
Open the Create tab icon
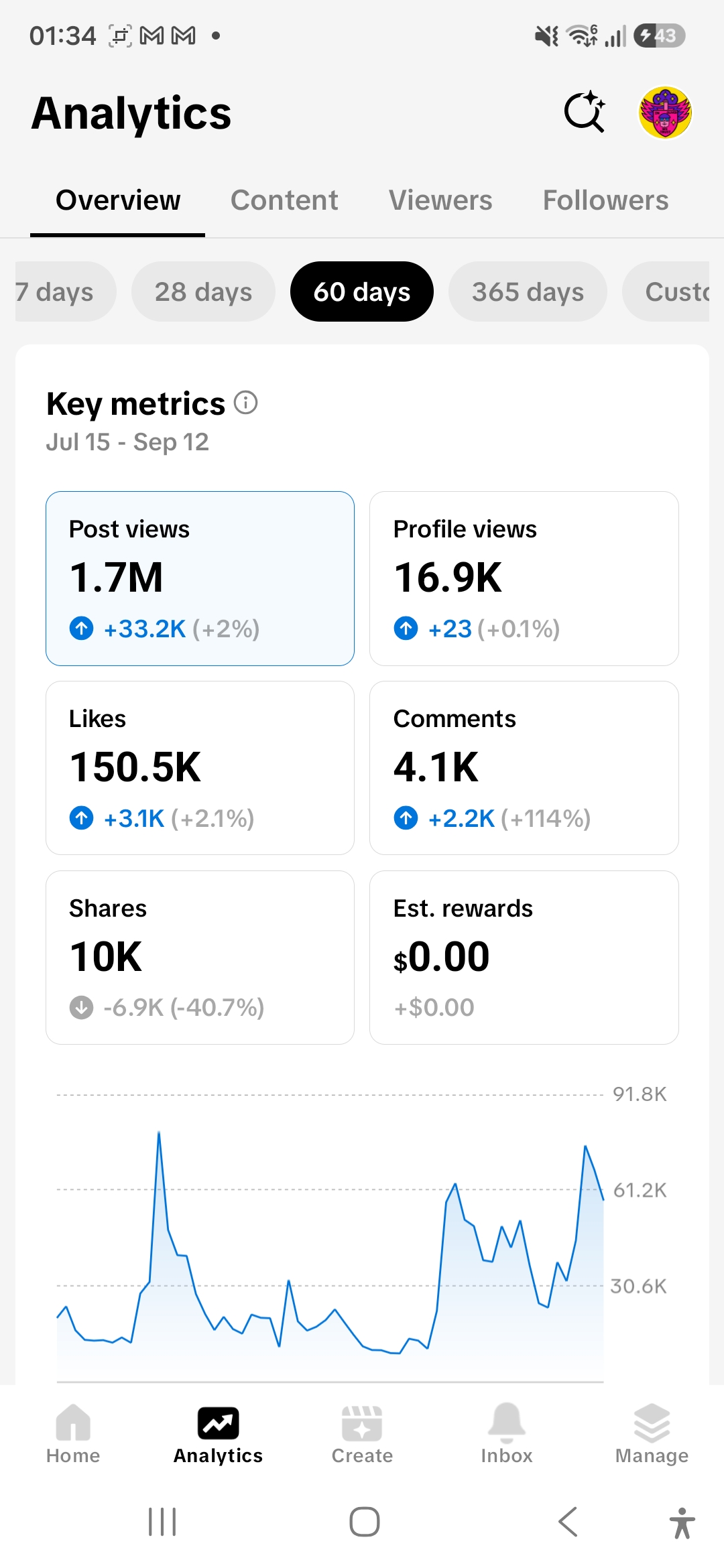pyautogui.click(x=362, y=1423)
